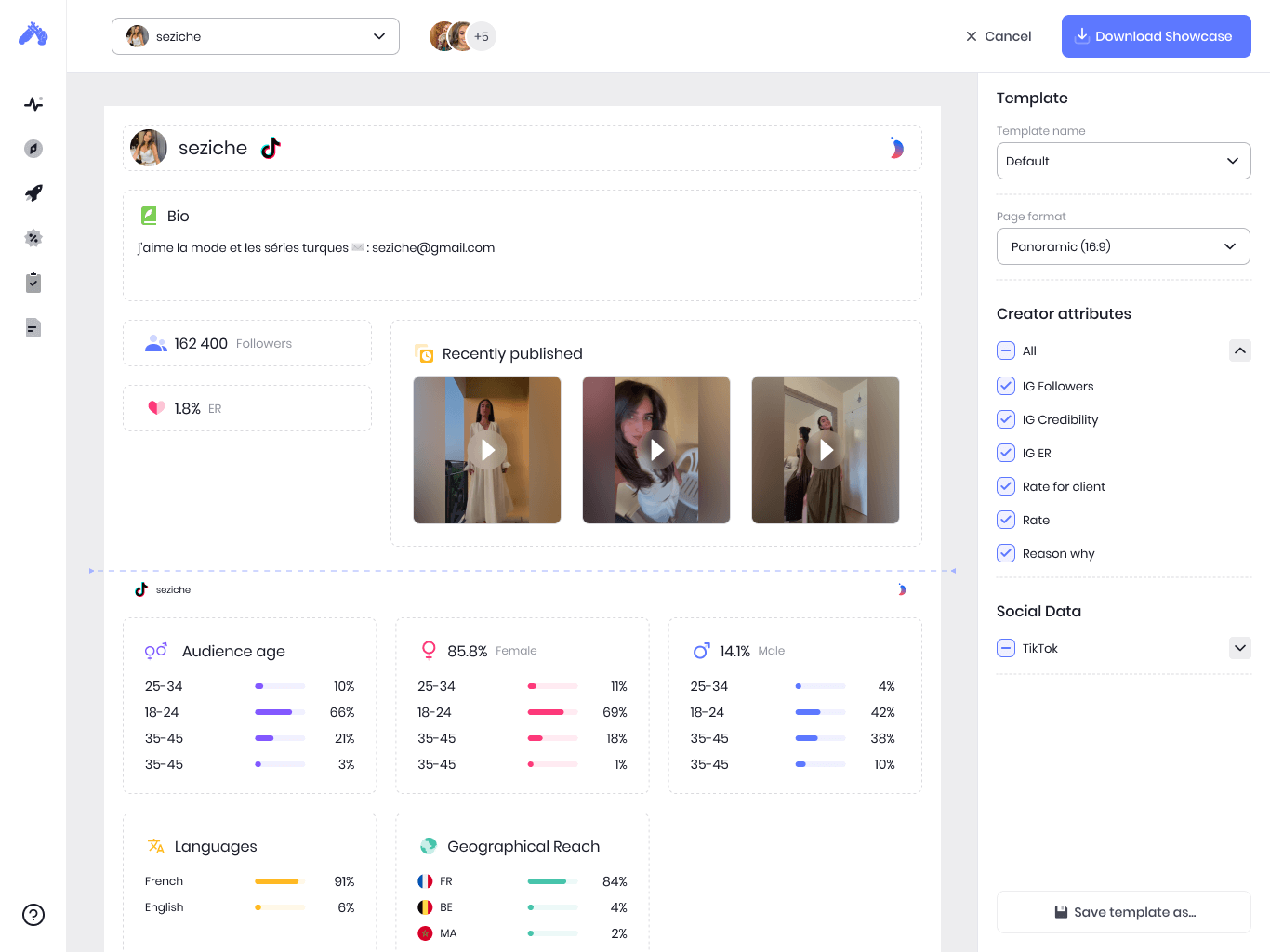Viewport: 1270px width, 952px height.
Task: Open the Template name Default dropdown
Action: [1123, 161]
